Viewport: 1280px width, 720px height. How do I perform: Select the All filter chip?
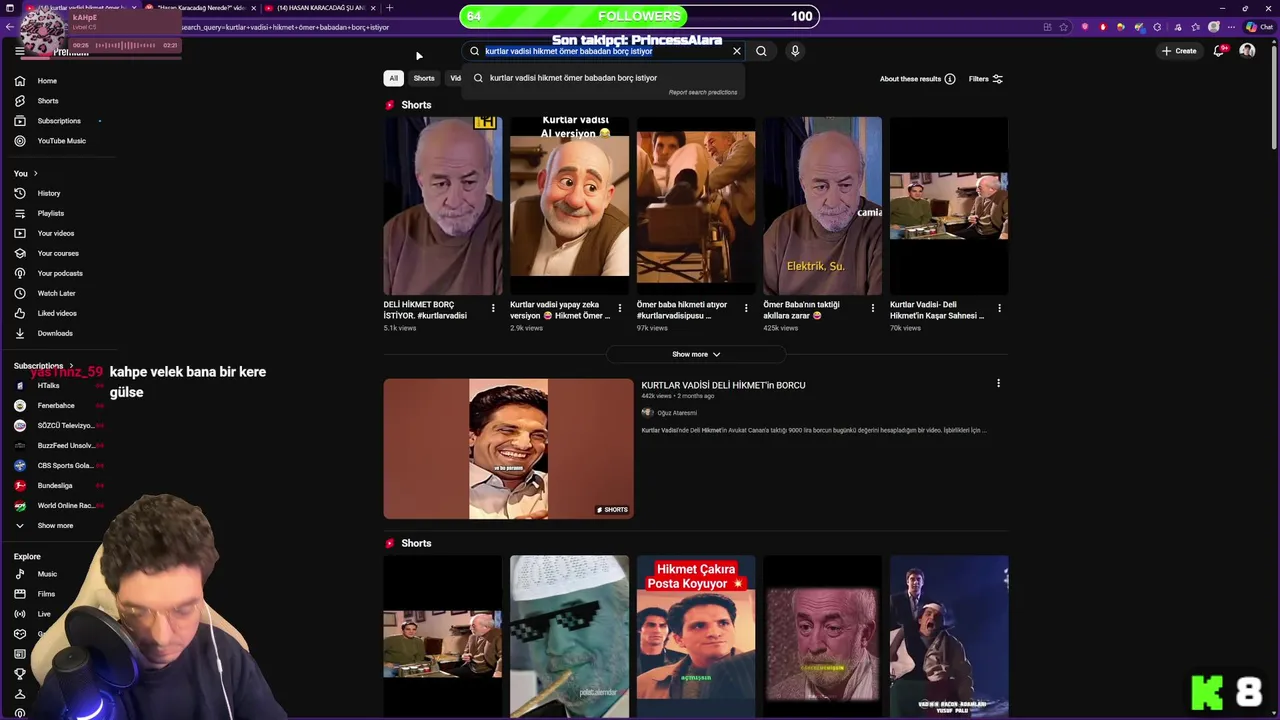[393, 78]
